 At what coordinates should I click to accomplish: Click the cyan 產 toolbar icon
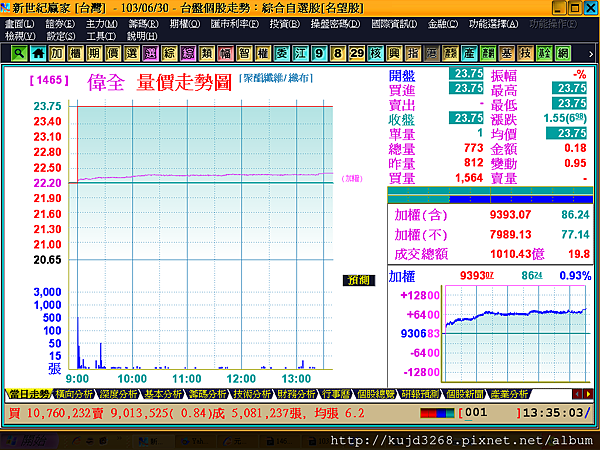coord(469,53)
